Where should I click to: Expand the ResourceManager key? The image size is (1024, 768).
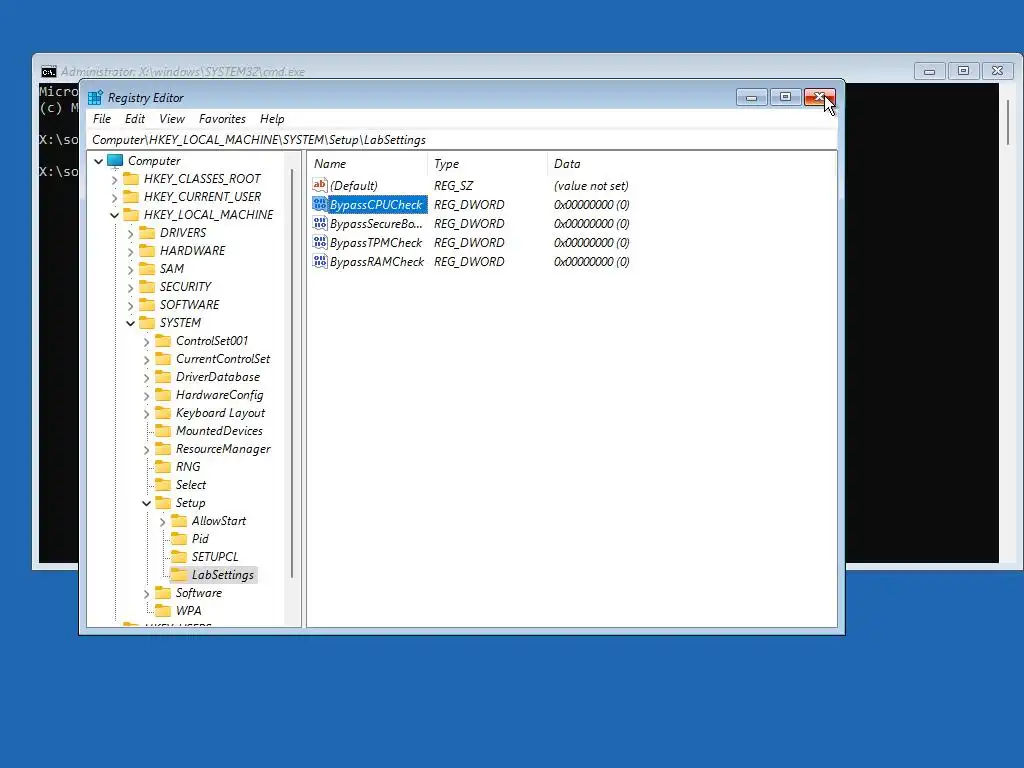[146, 449]
